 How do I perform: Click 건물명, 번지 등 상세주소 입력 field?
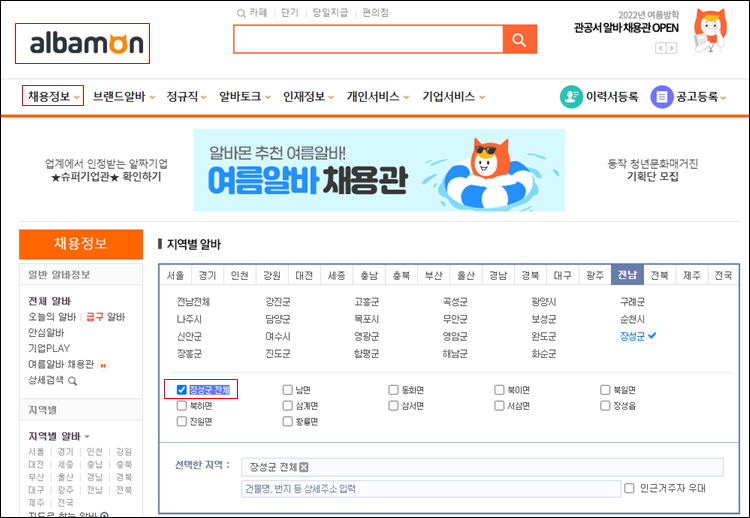(x=431, y=489)
